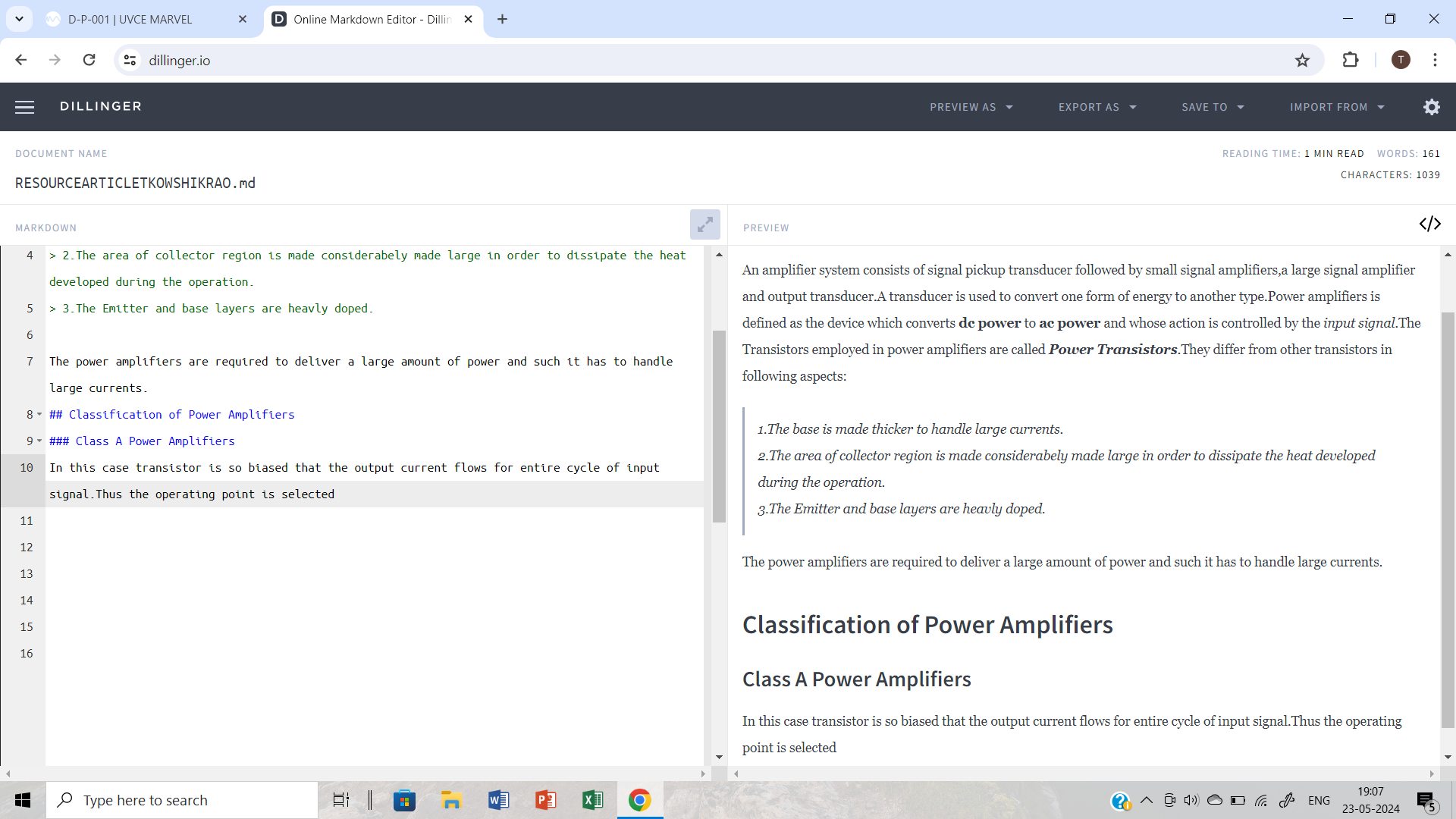Screen dimensions: 1456x819
Task: Click the ENG language indicator
Action: pyautogui.click(x=1319, y=800)
